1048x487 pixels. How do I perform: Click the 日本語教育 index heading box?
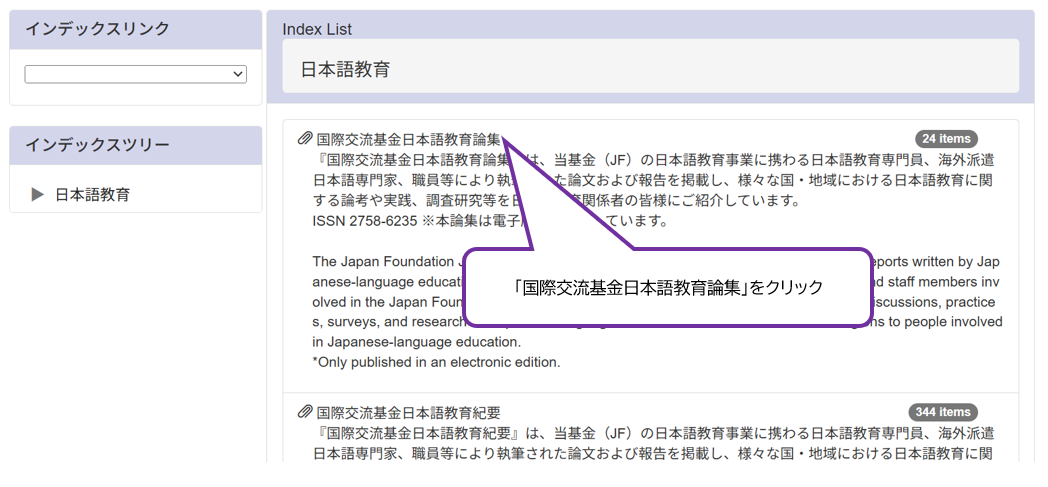point(650,66)
